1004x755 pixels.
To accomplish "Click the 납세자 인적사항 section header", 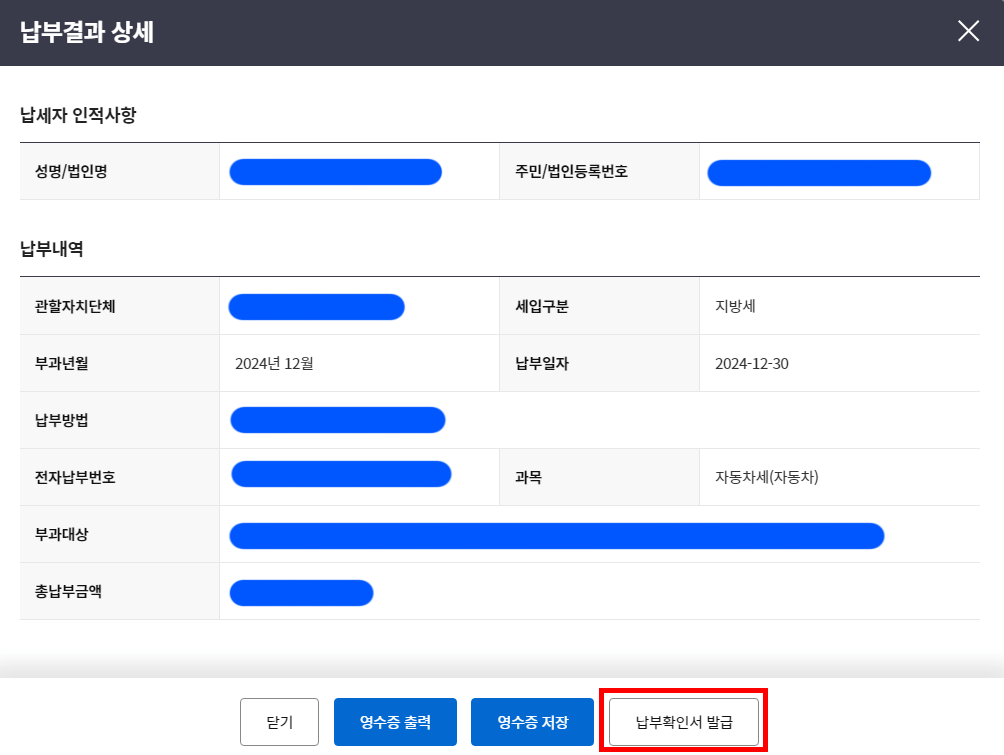I will 75,116.
